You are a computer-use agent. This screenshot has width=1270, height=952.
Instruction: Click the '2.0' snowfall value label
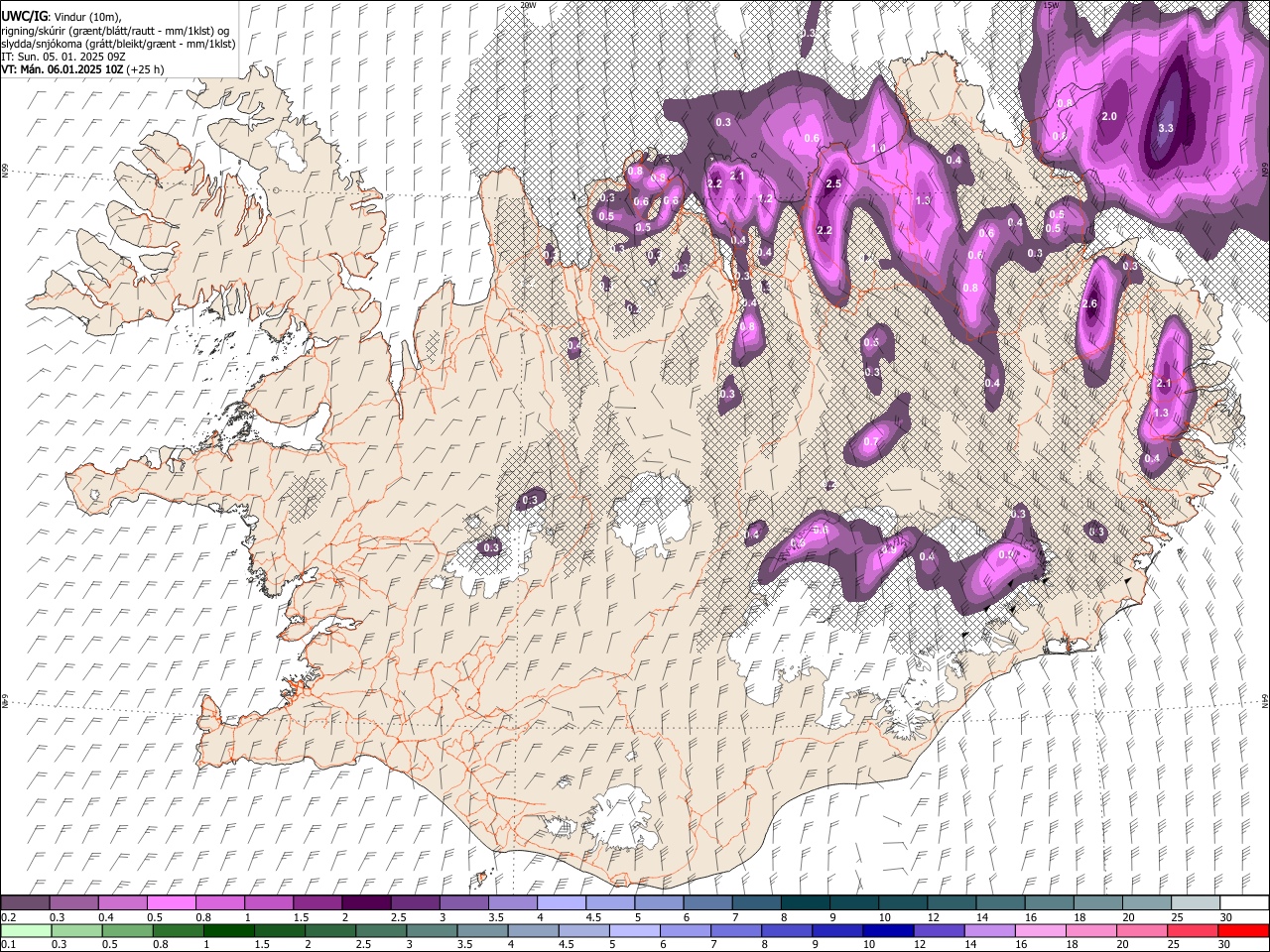point(1109,116)
